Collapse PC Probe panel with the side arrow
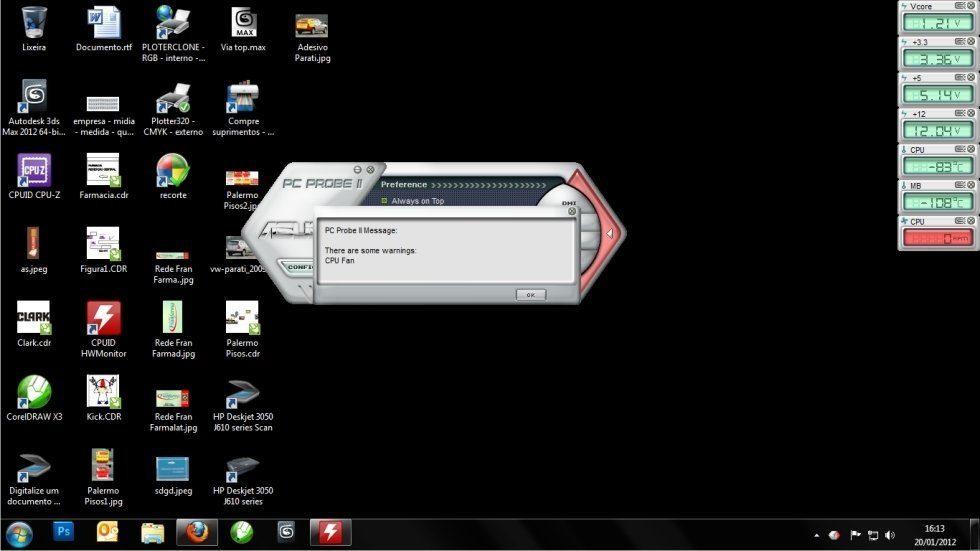The width and height of the screenshot is (980, 551). tap(609, 234)
